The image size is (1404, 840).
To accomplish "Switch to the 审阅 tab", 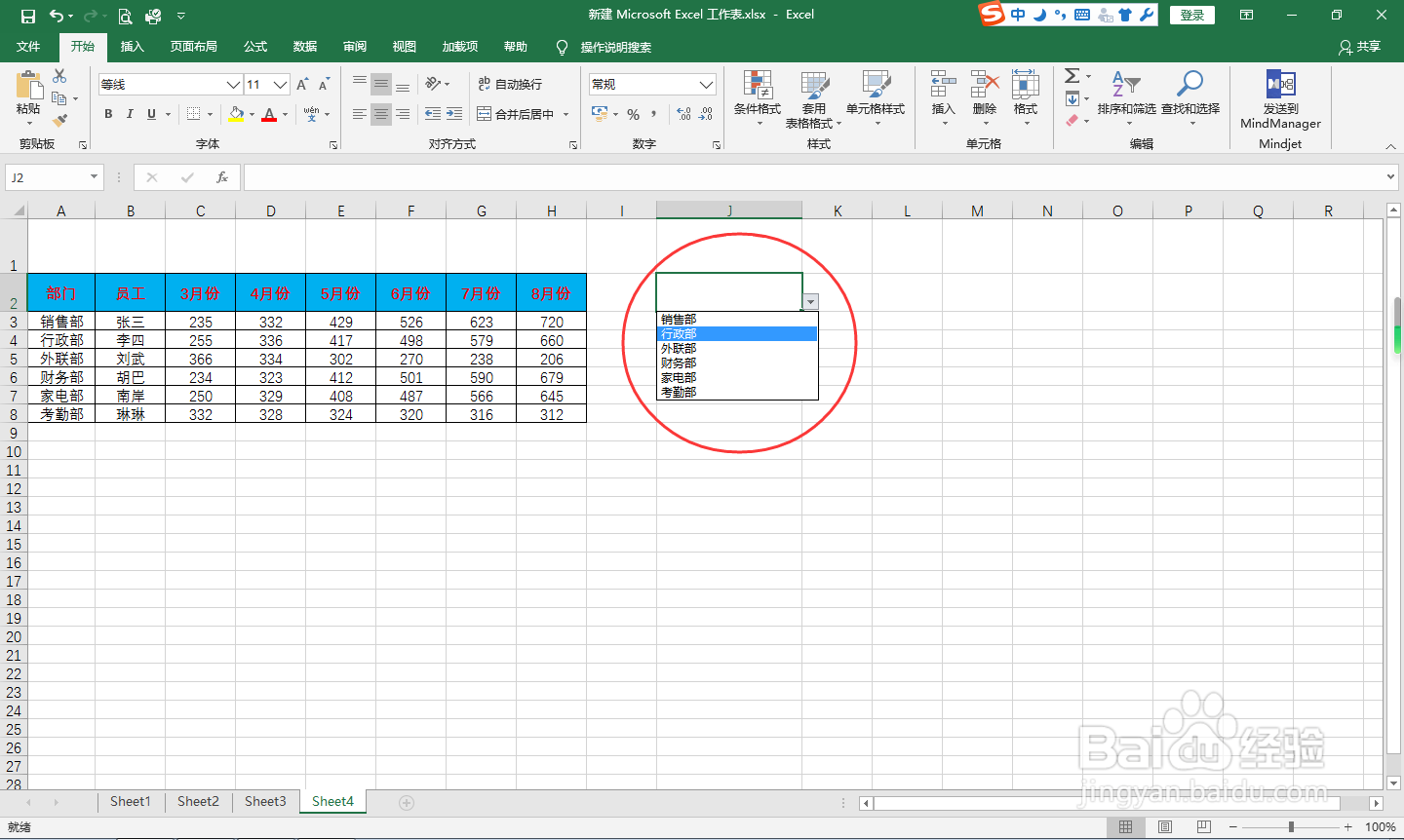I will (x=355, y=47).
